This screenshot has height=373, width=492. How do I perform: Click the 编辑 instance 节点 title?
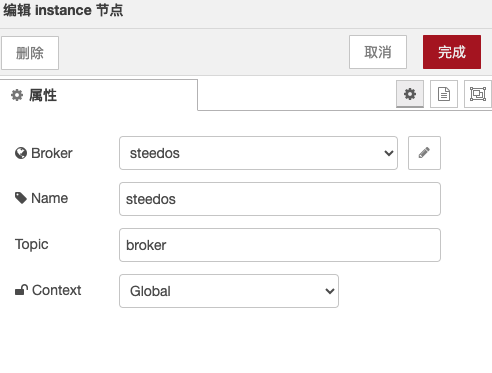(63, 10)
